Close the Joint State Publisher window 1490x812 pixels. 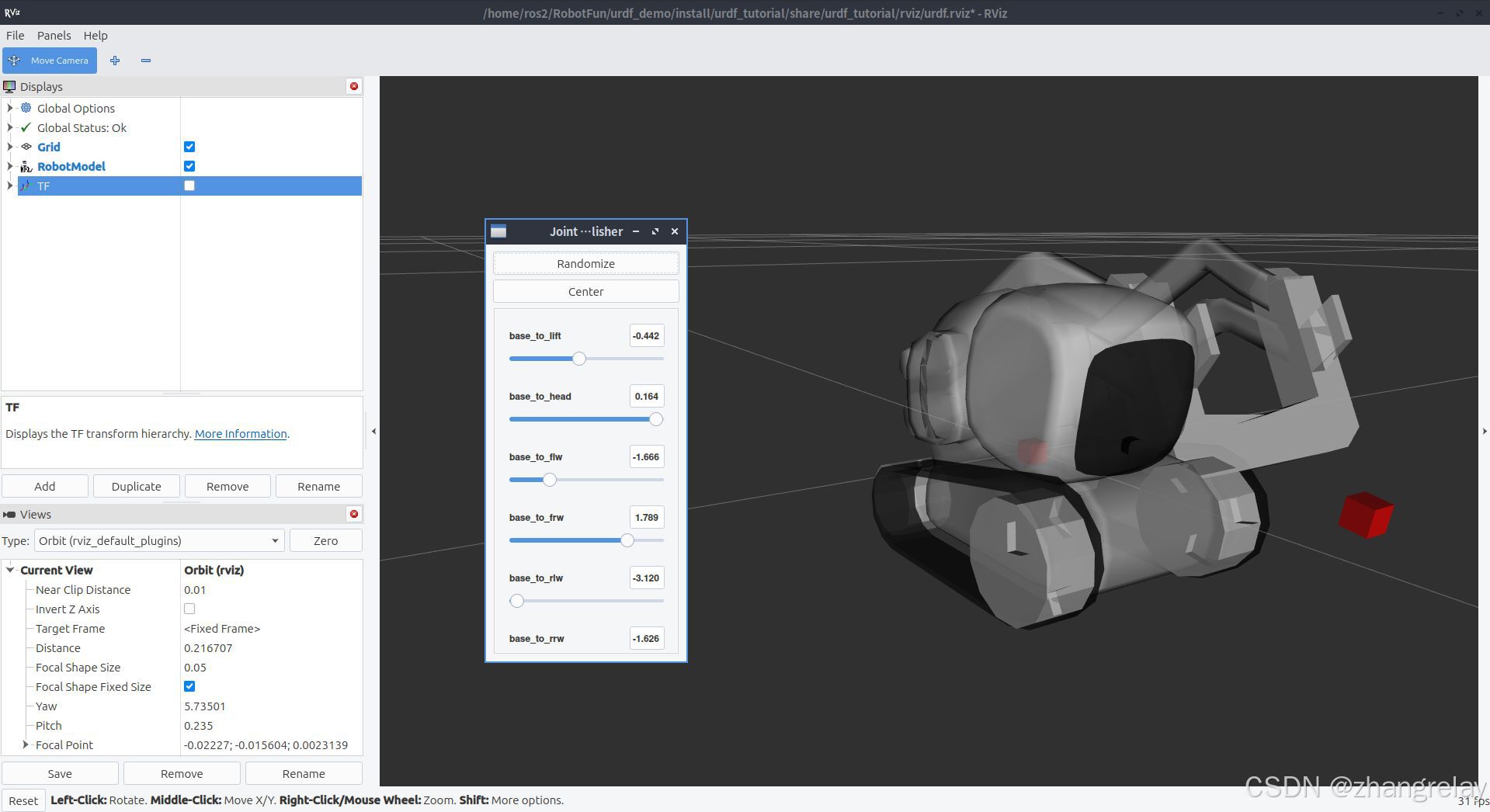675,231
